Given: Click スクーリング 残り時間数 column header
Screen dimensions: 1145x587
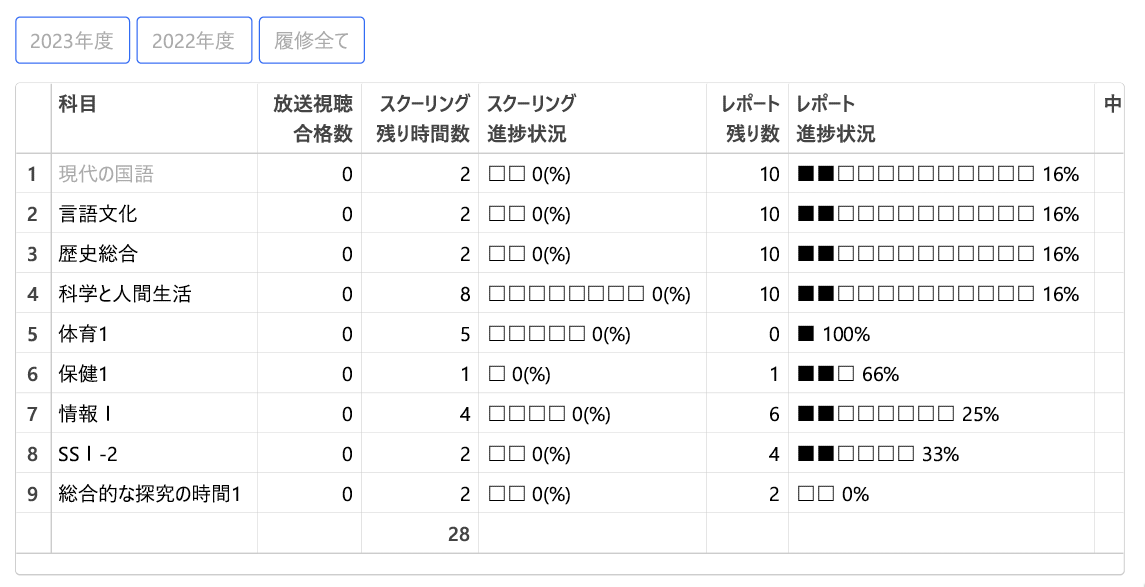Looking at the screenshot, I should [422, 118].
